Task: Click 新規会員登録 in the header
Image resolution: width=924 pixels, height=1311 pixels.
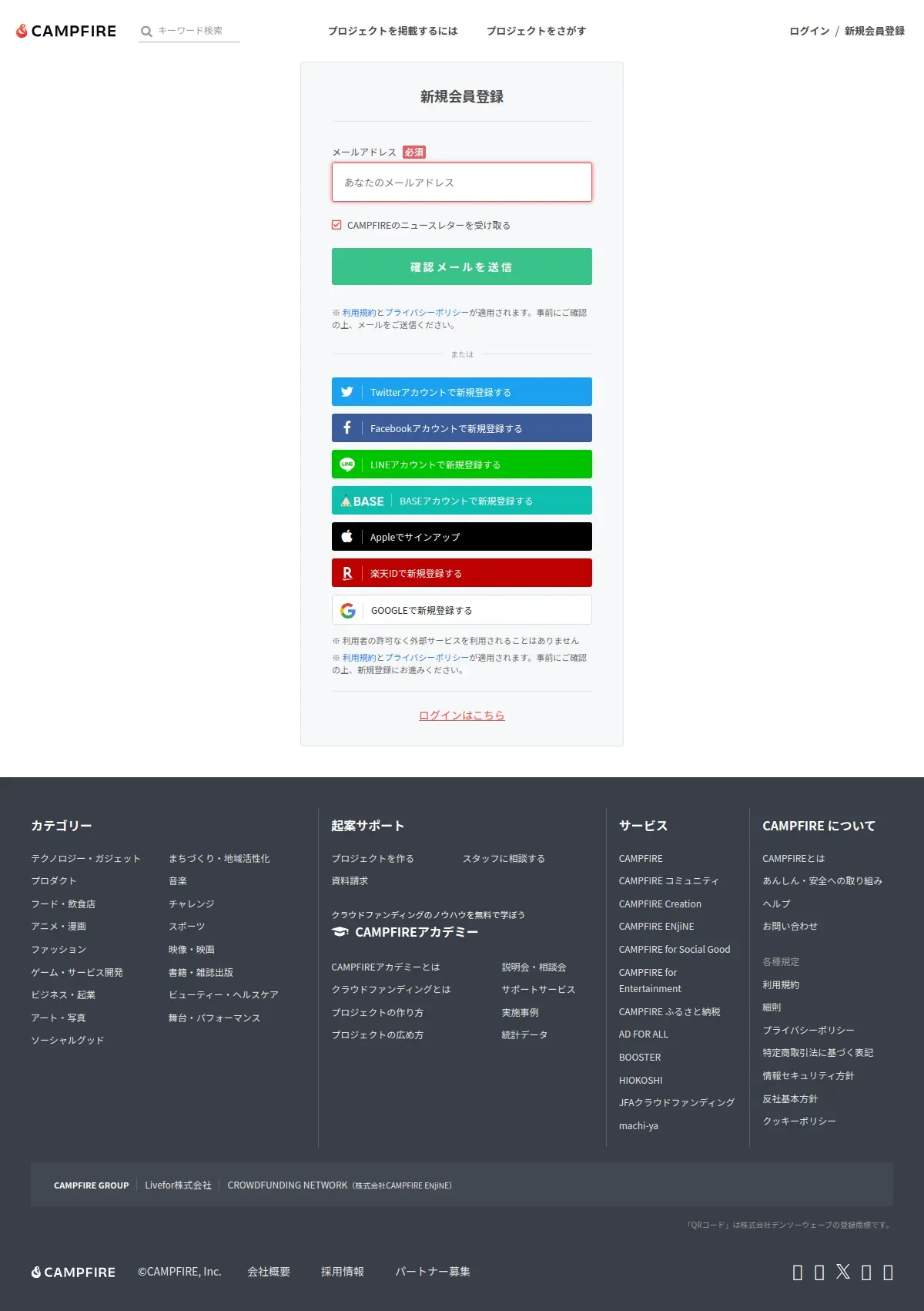Action: click(875, 31)
